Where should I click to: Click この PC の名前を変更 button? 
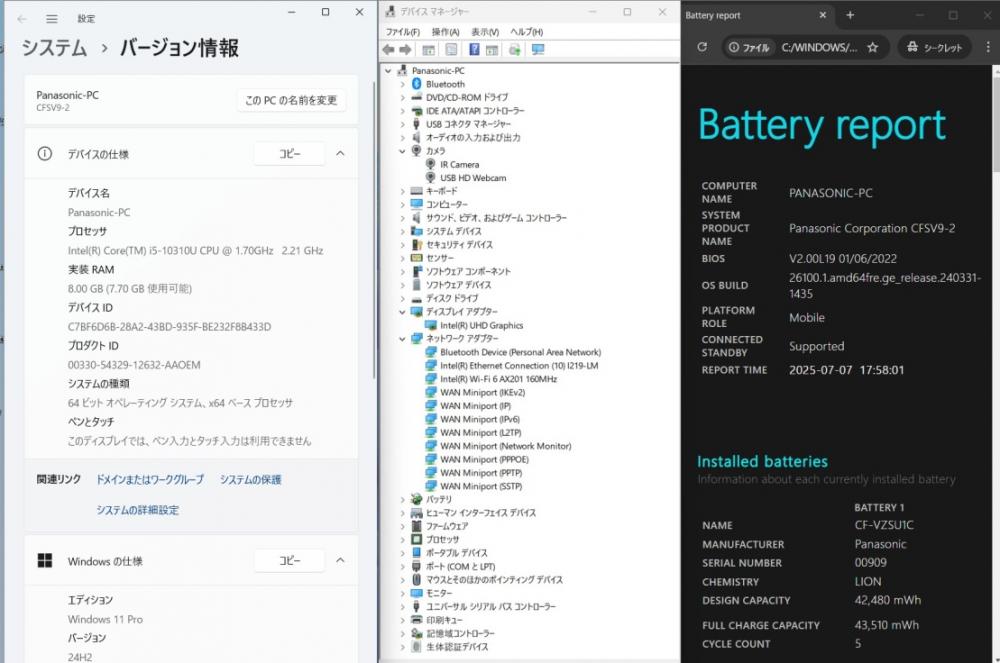[291, 100]
